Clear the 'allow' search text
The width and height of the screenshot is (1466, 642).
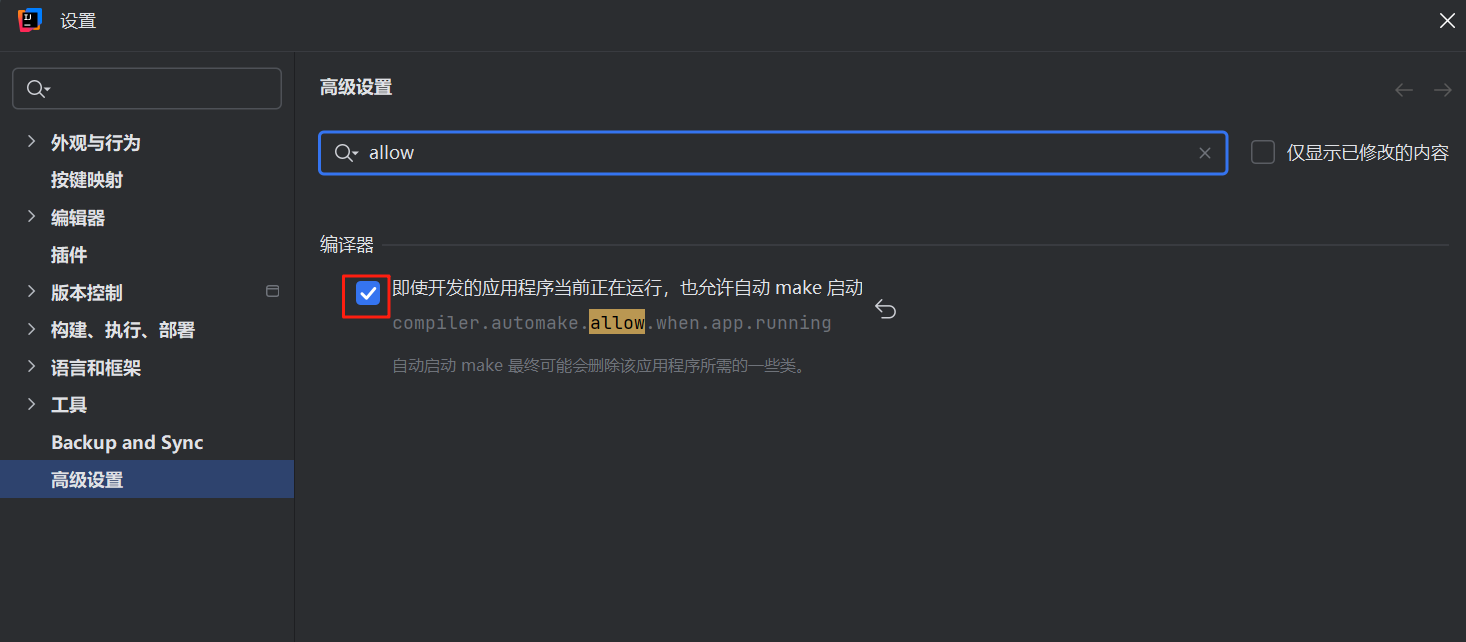click(x=1204, y=153)
